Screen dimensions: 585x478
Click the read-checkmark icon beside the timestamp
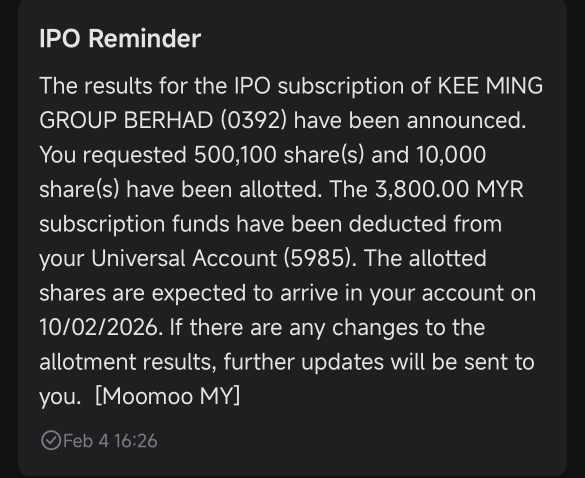tap(51, 440)
